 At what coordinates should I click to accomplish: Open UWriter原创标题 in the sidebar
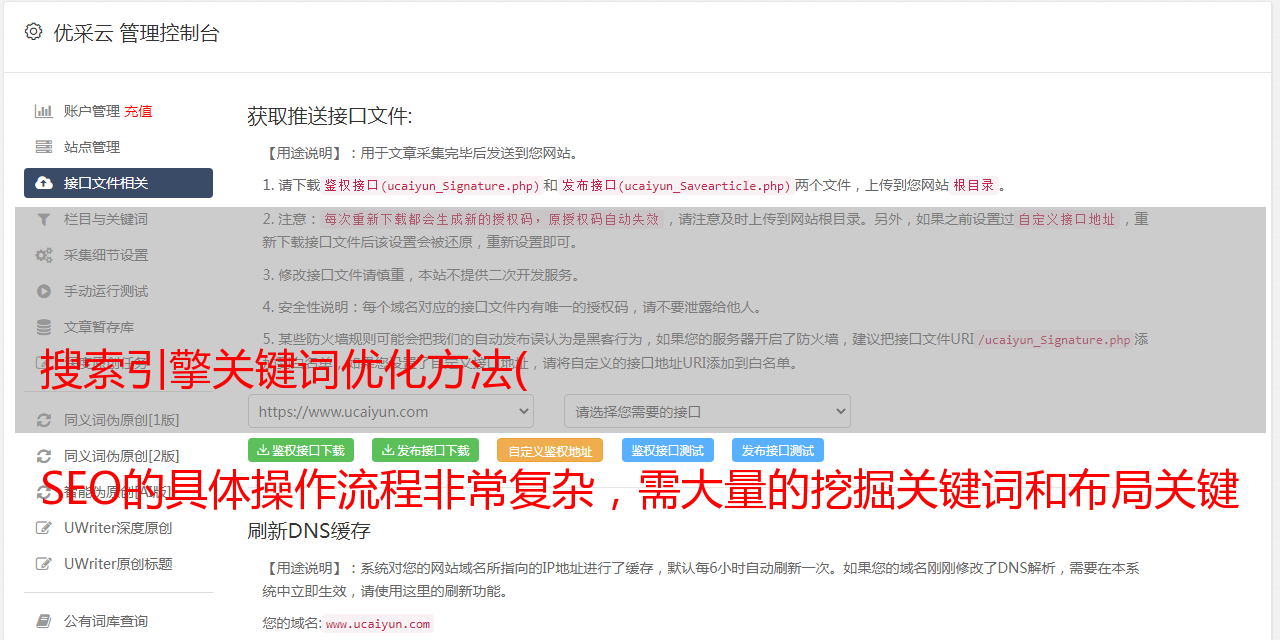118,564
